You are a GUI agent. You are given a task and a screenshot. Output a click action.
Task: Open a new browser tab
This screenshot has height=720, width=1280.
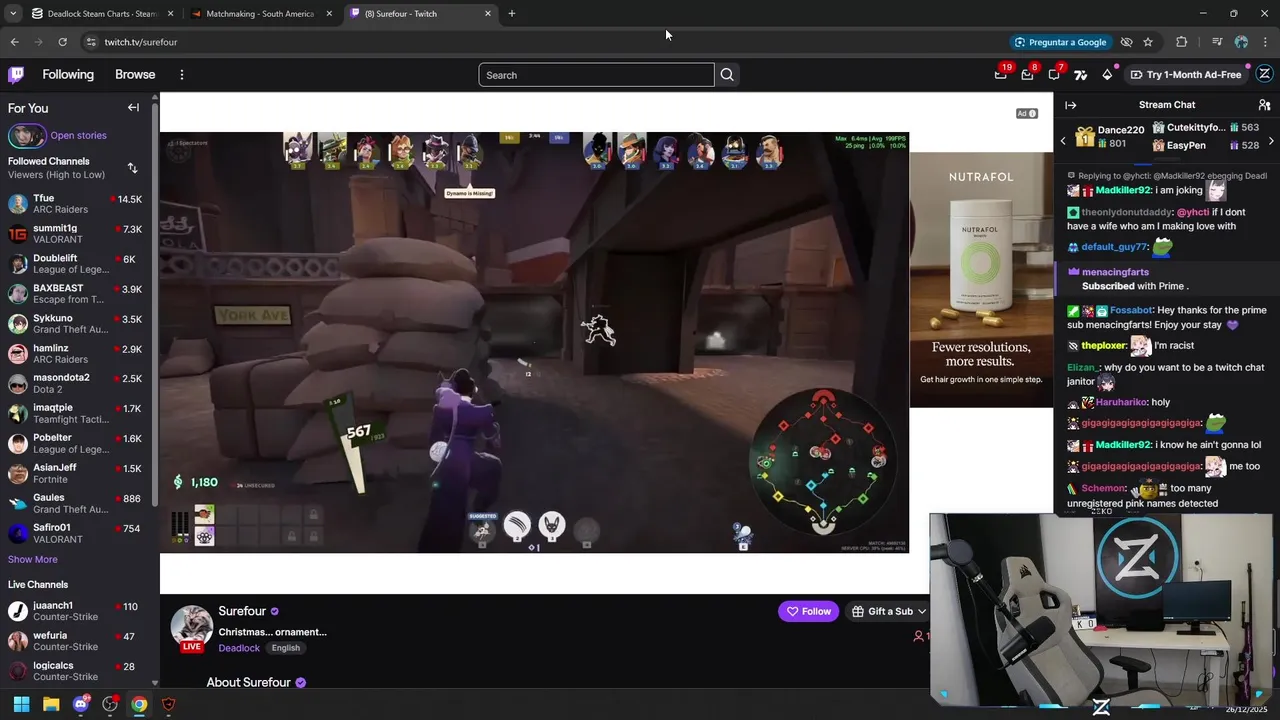tap(512, 14)
